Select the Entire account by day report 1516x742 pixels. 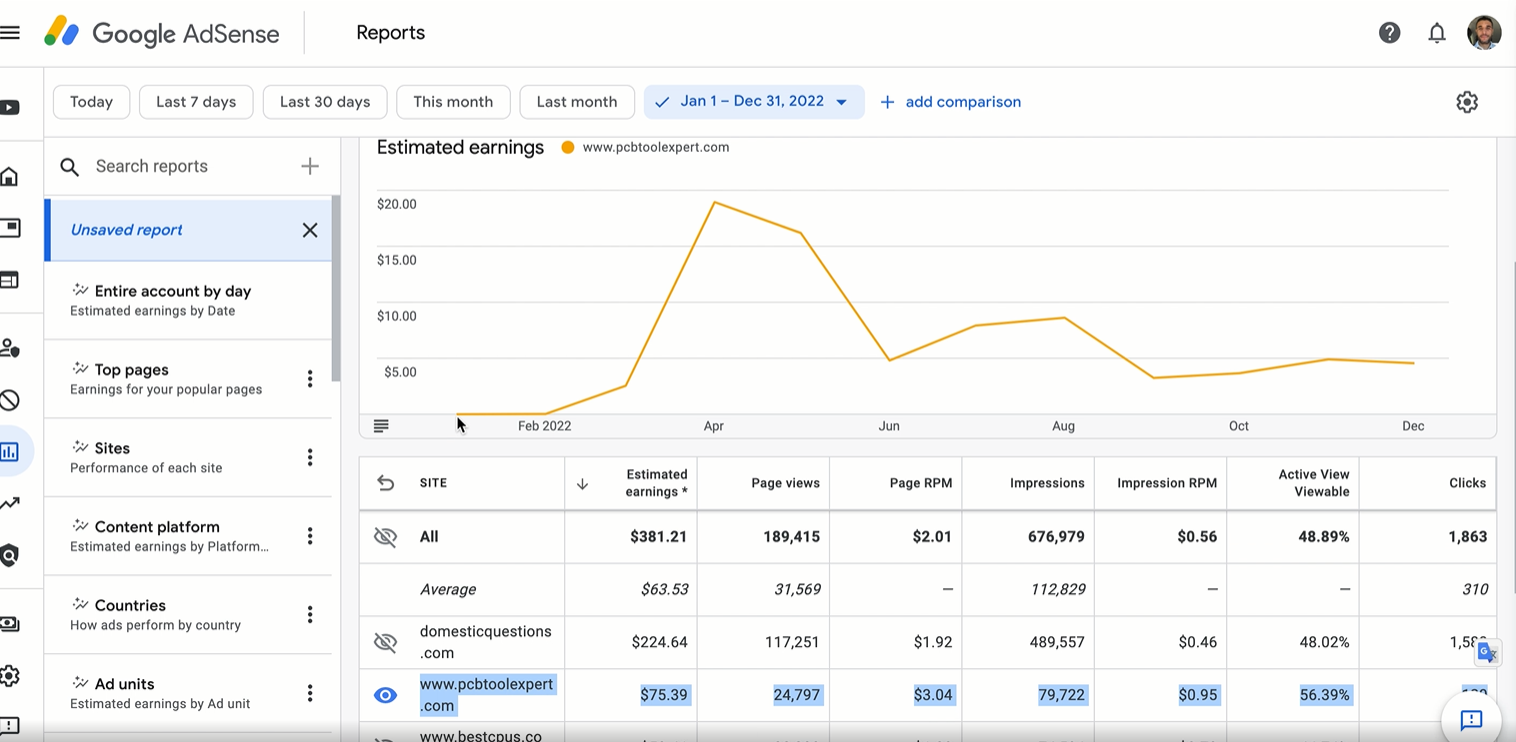188,300
